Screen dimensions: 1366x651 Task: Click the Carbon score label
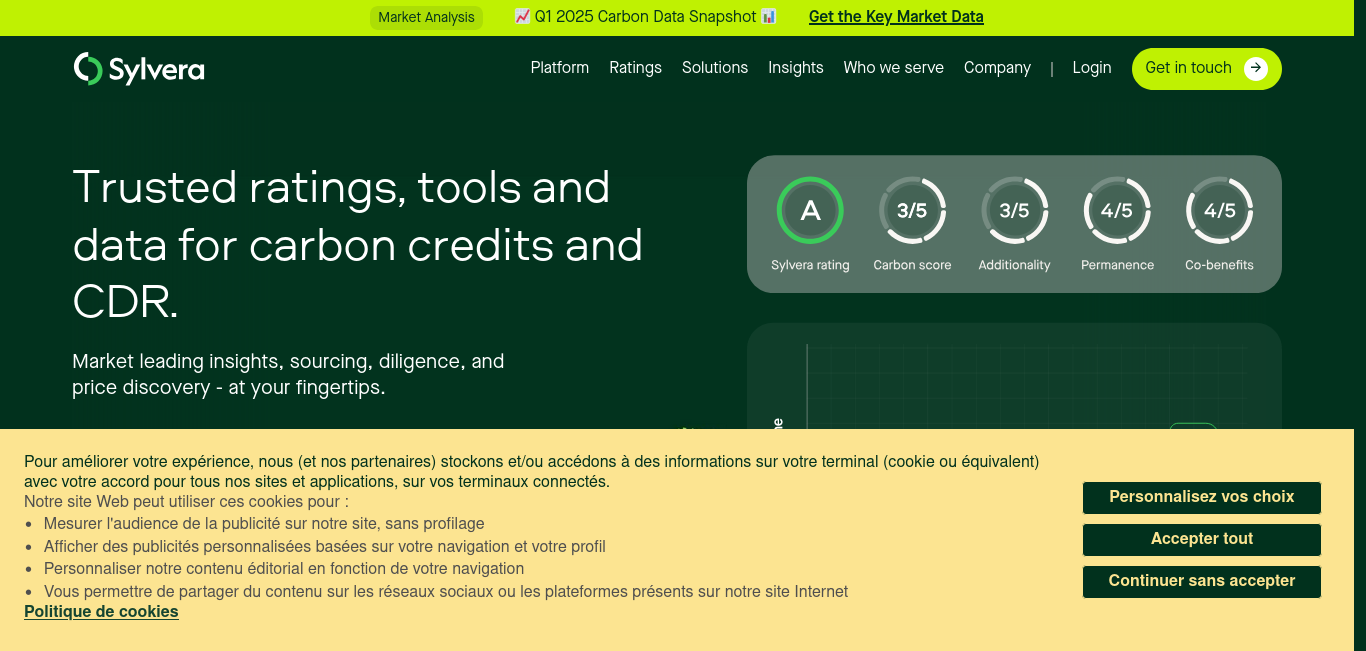(x=912, y=265)
